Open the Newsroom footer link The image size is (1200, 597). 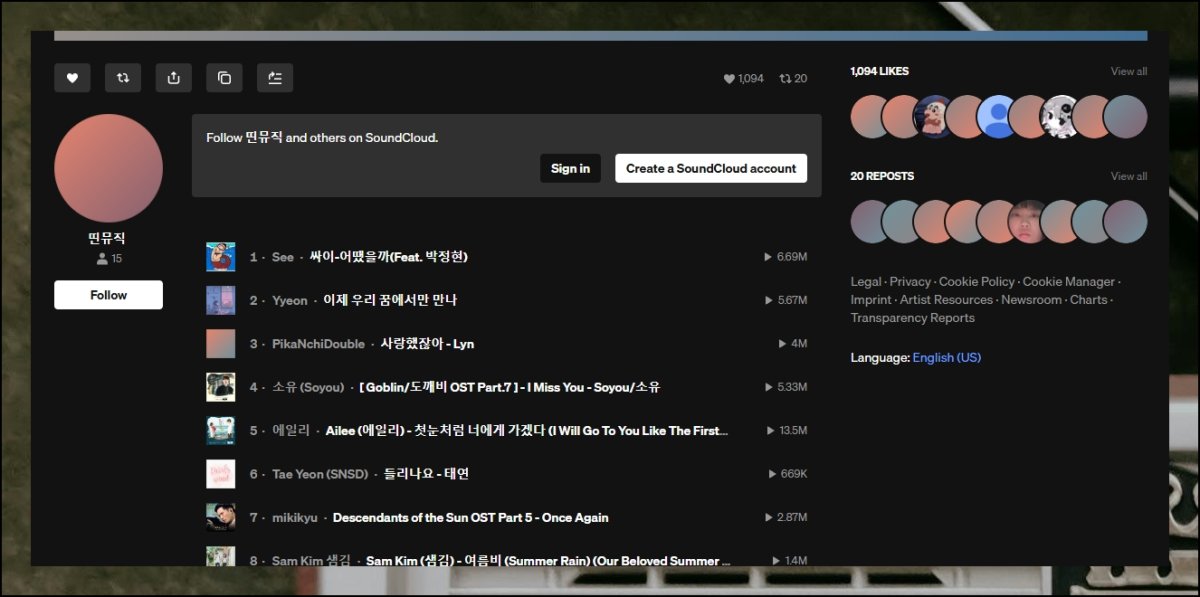pyautogui.click(x=1031, y=300)
